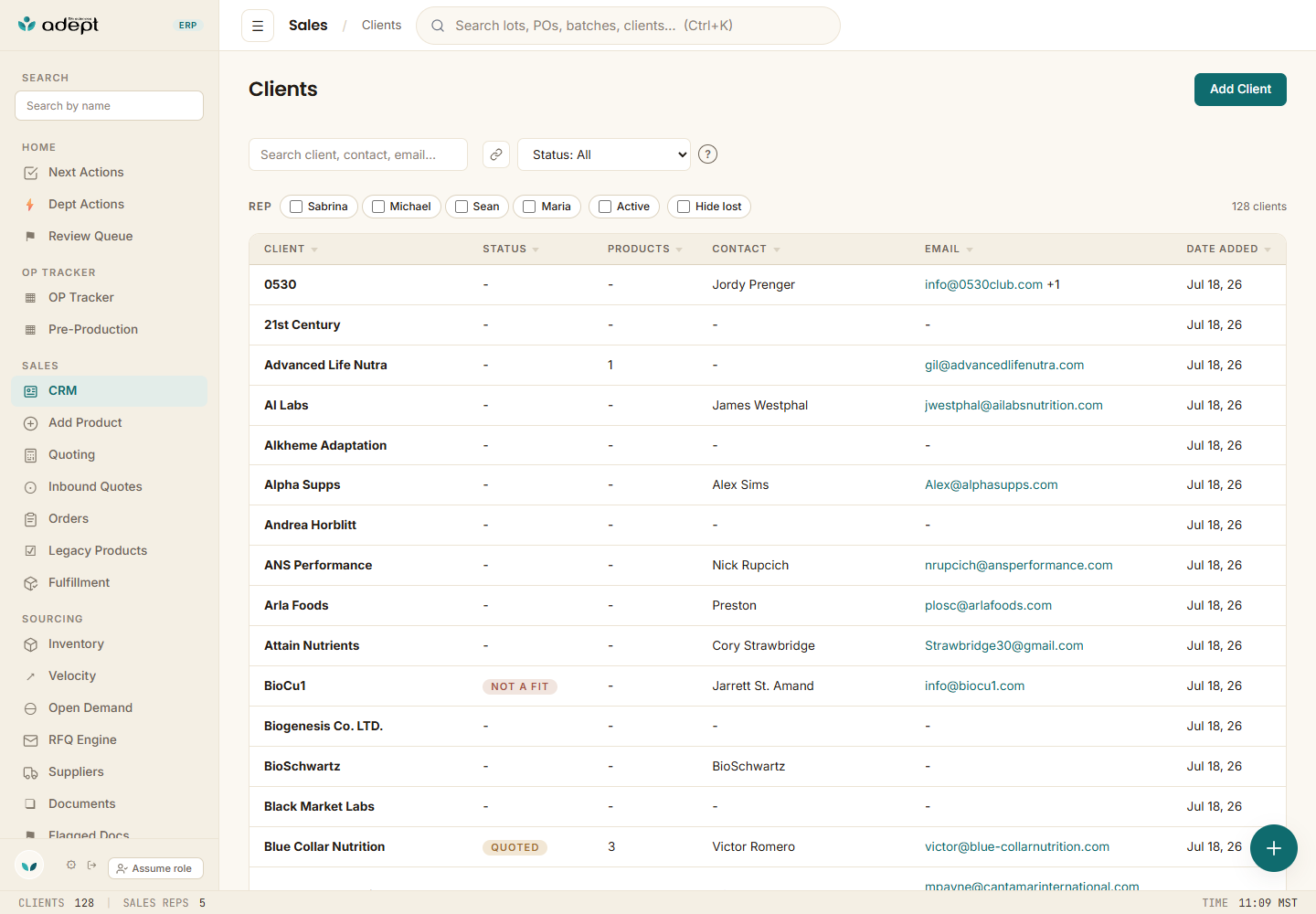The width and height of the screenshot is (1316, 914).
Task: Sort by the DATE ADDED column header
Action: point(1228,249)
